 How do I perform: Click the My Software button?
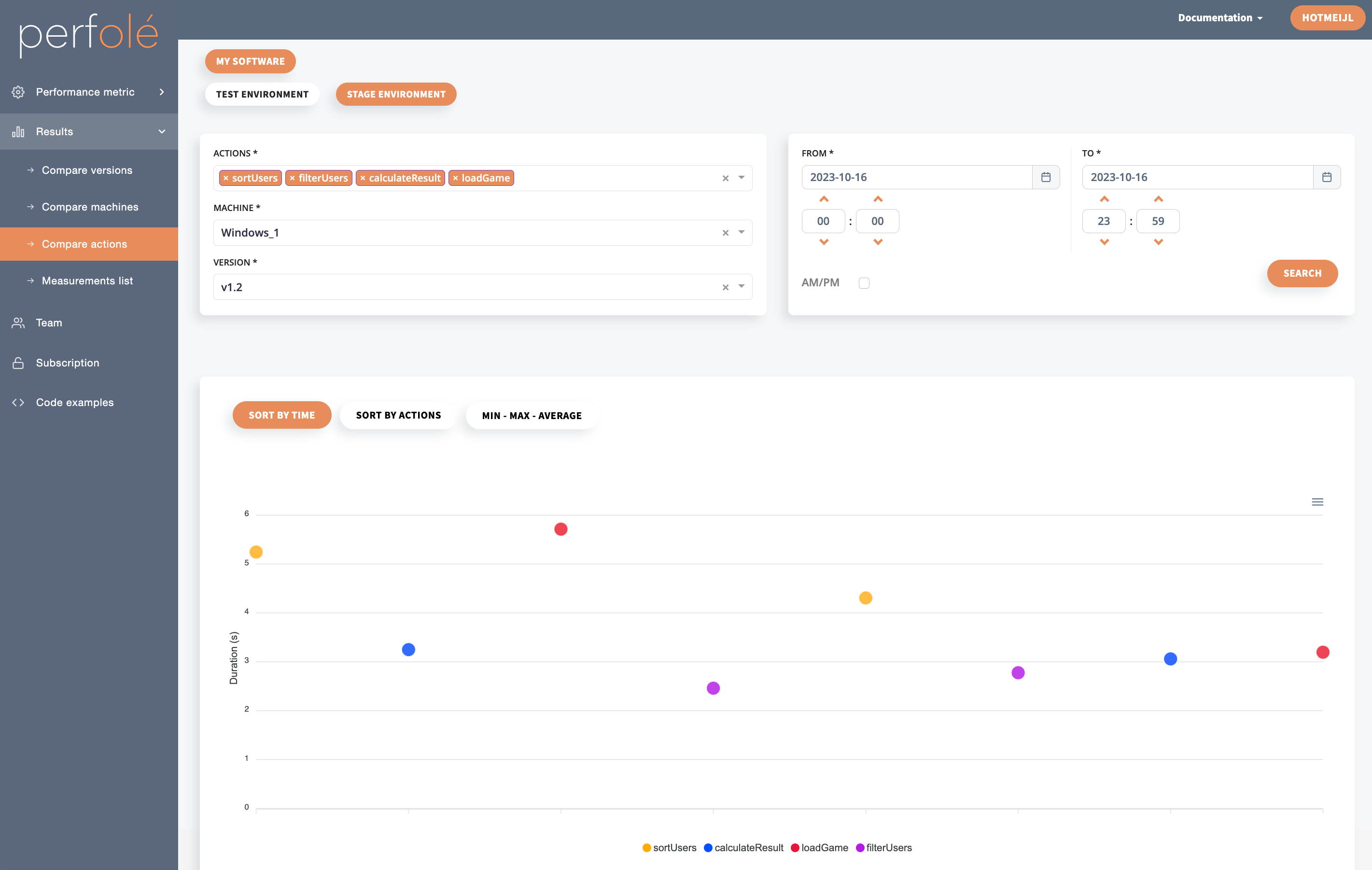tap(250, 61)
